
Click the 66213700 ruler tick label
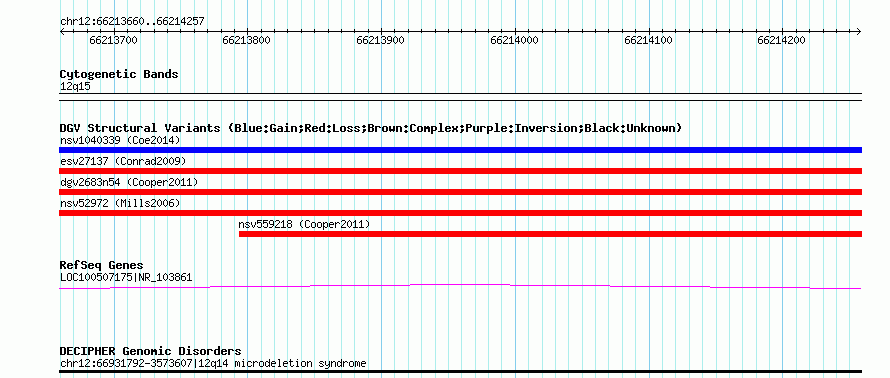pyautogui.click(x=114, y=40)
